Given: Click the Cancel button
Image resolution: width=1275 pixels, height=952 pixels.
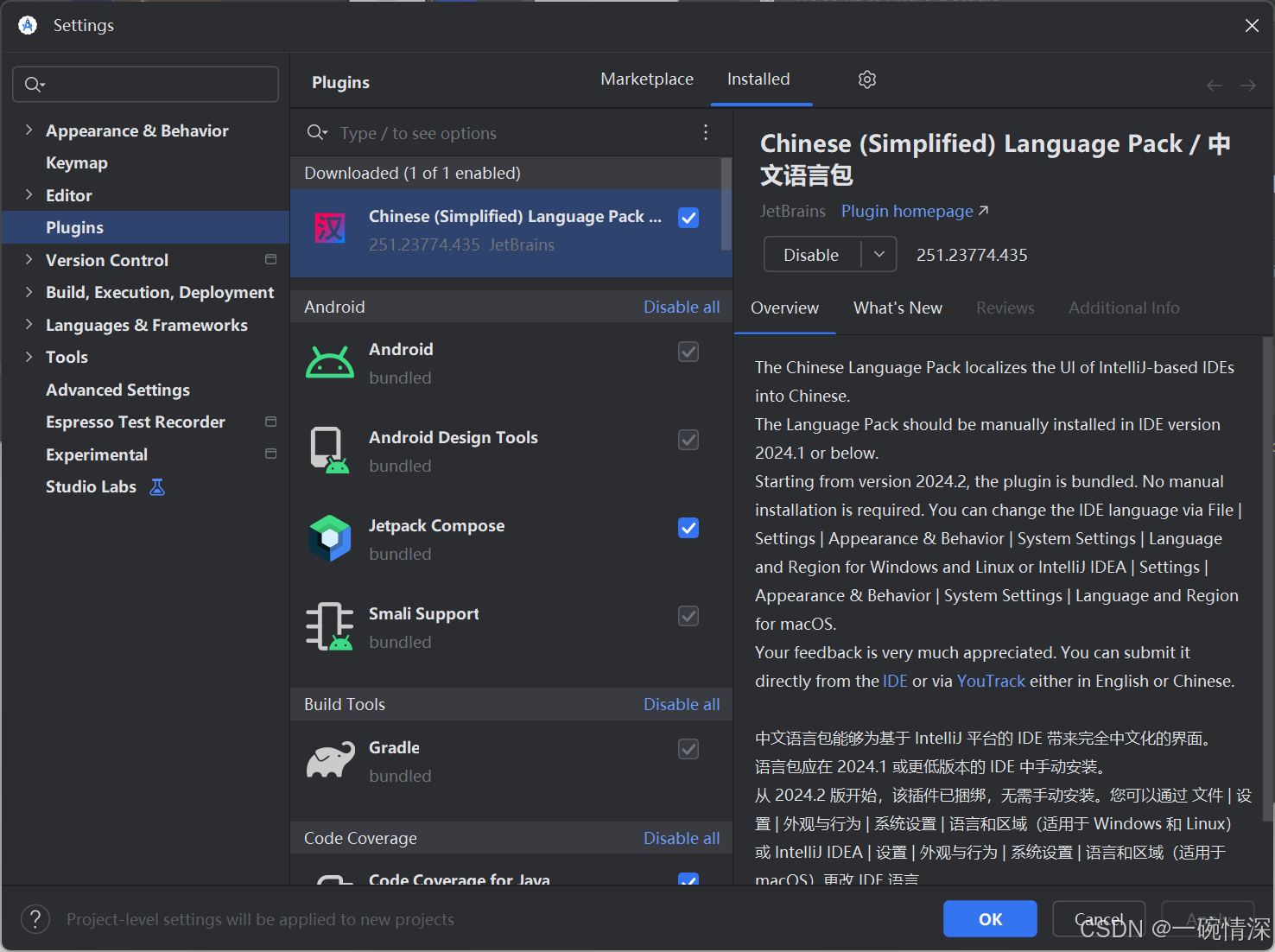Looking at the screenshot, I should (1099, 919).
